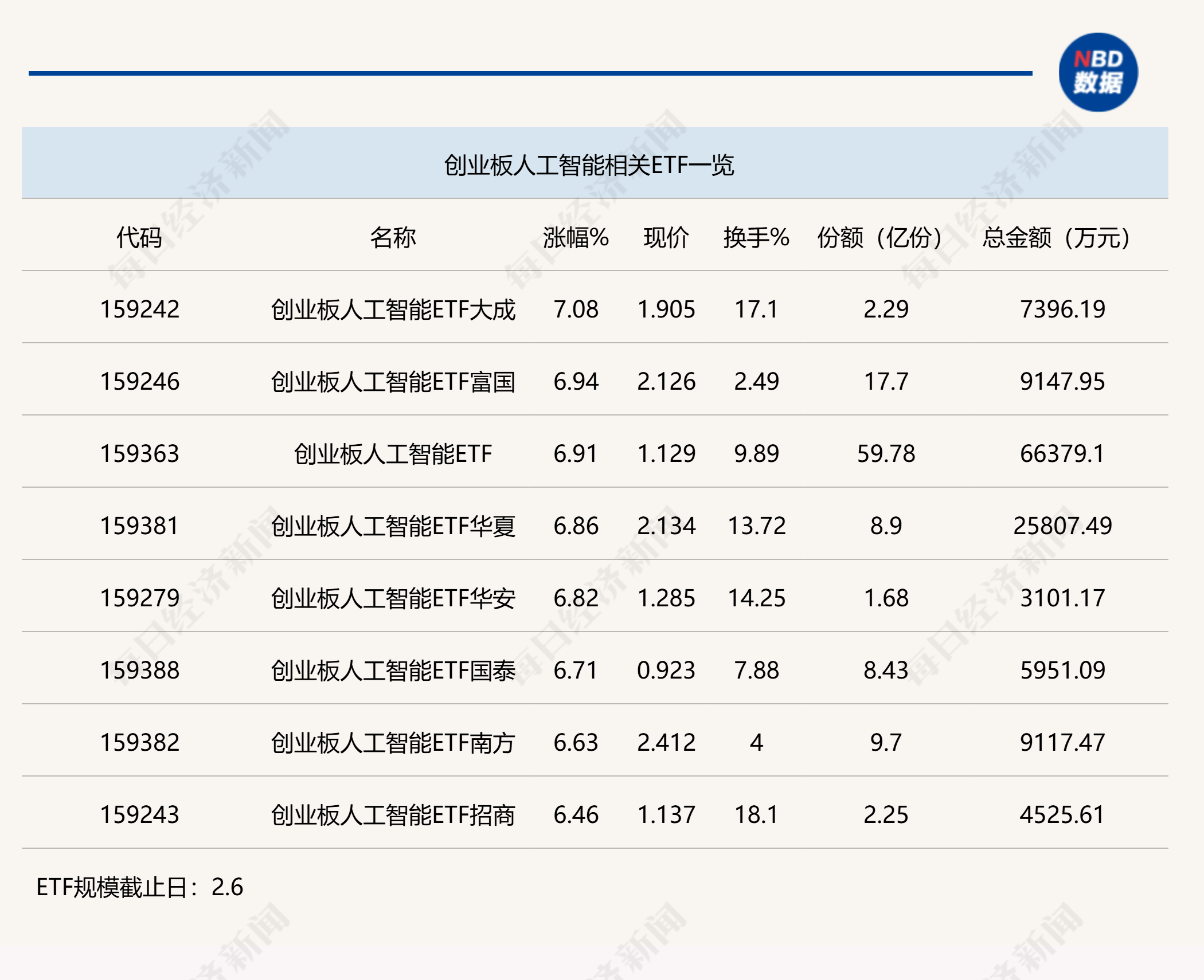The image size is (1204, 980).
Task: Click the 换手% column header
Action: 756,237
